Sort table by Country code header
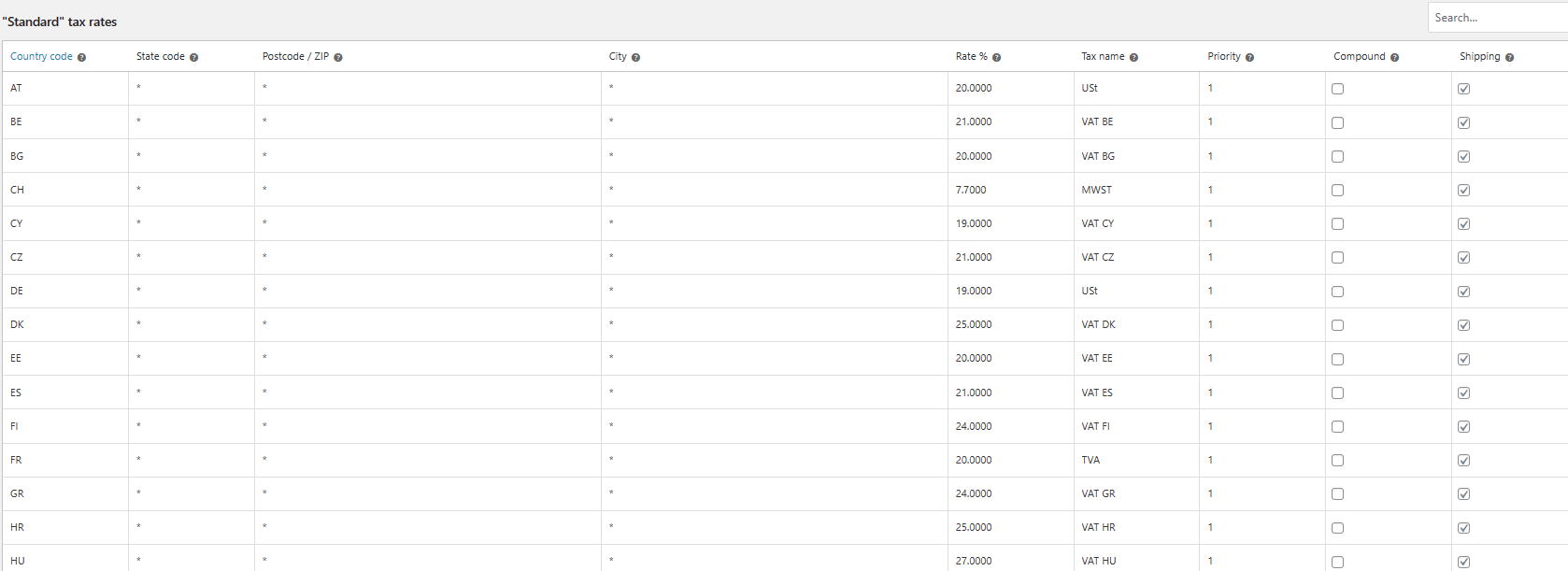Screen dimensions: 1568x571 click(41, 57)
